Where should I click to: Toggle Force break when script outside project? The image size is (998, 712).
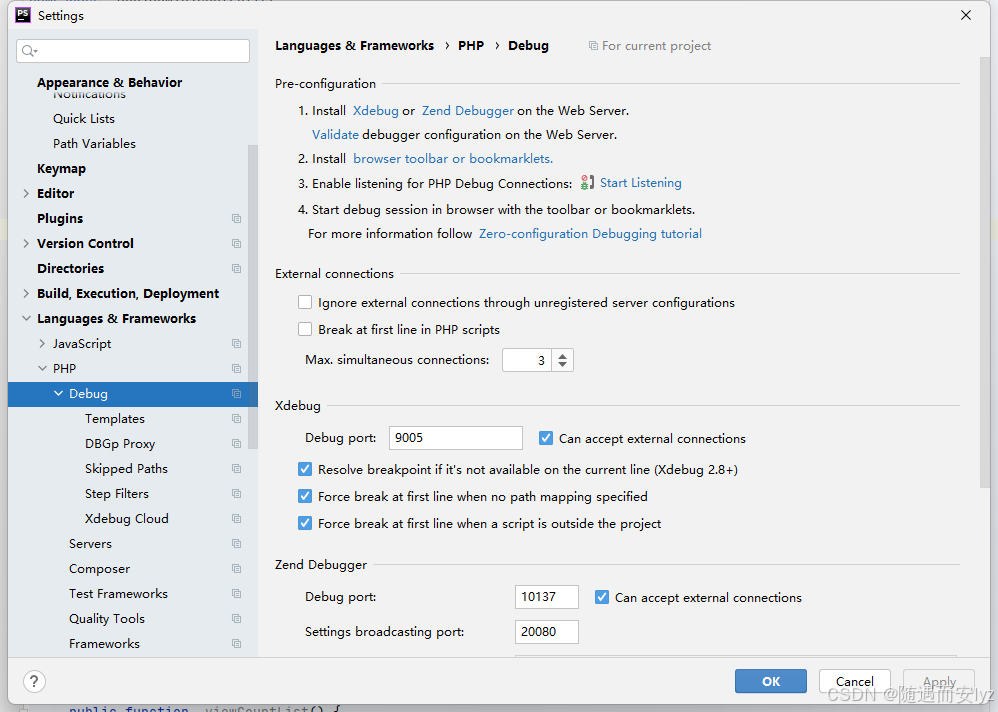click(305, 523)
